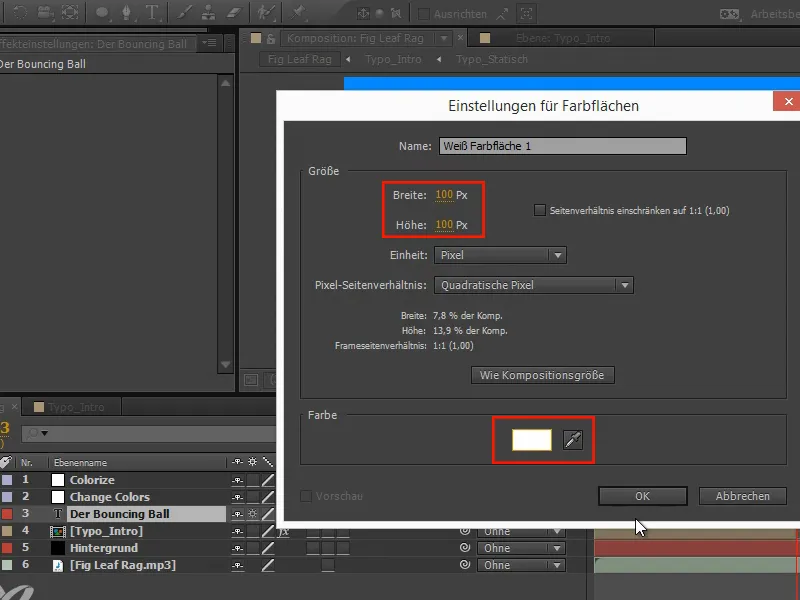The width and height of the screenshot is (800, 600).
Task: Open the Pixel-Seitenverhältnis dropdown
Action: coord(534,285)
